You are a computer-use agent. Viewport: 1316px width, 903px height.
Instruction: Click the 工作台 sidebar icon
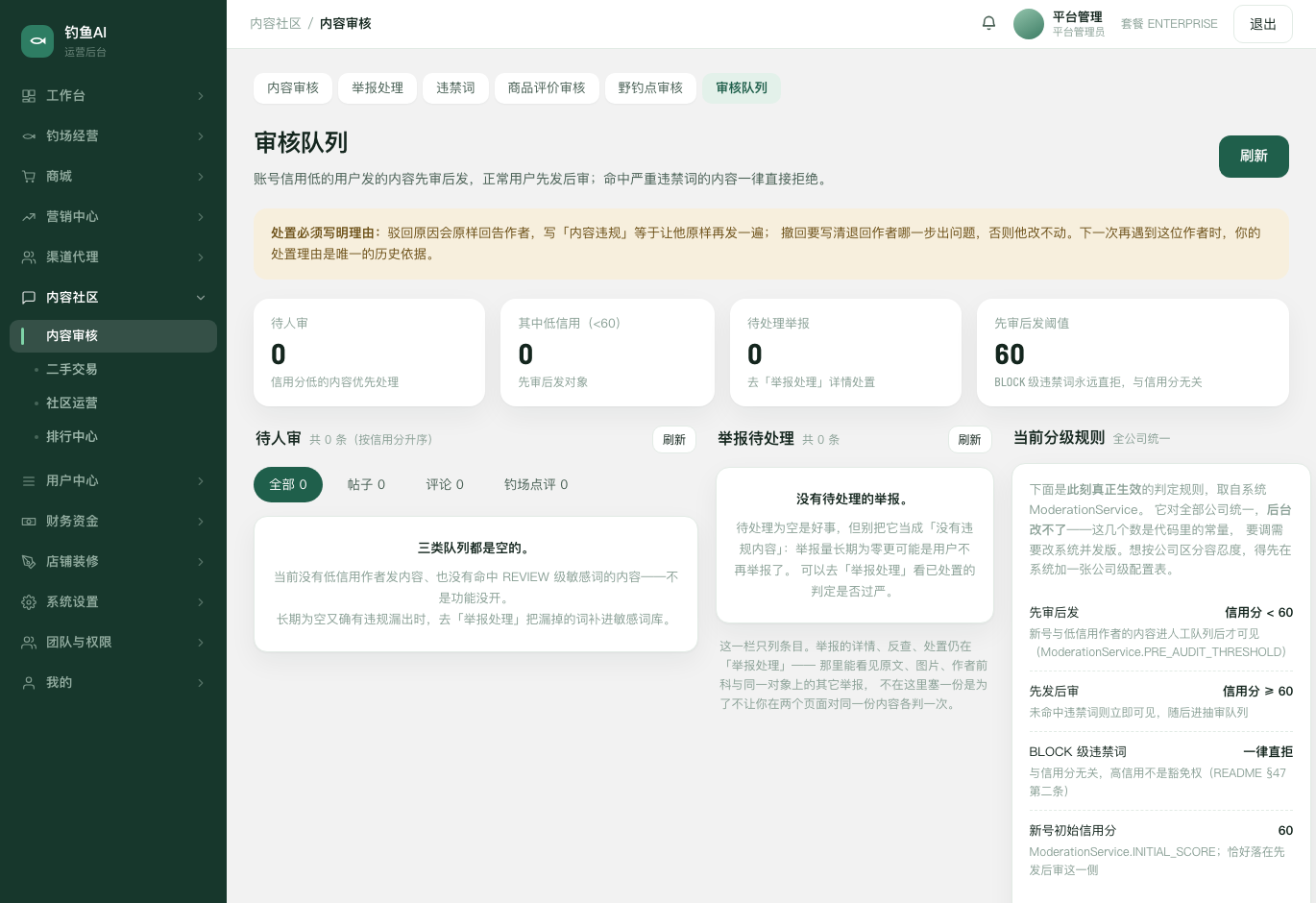[29, 96]
